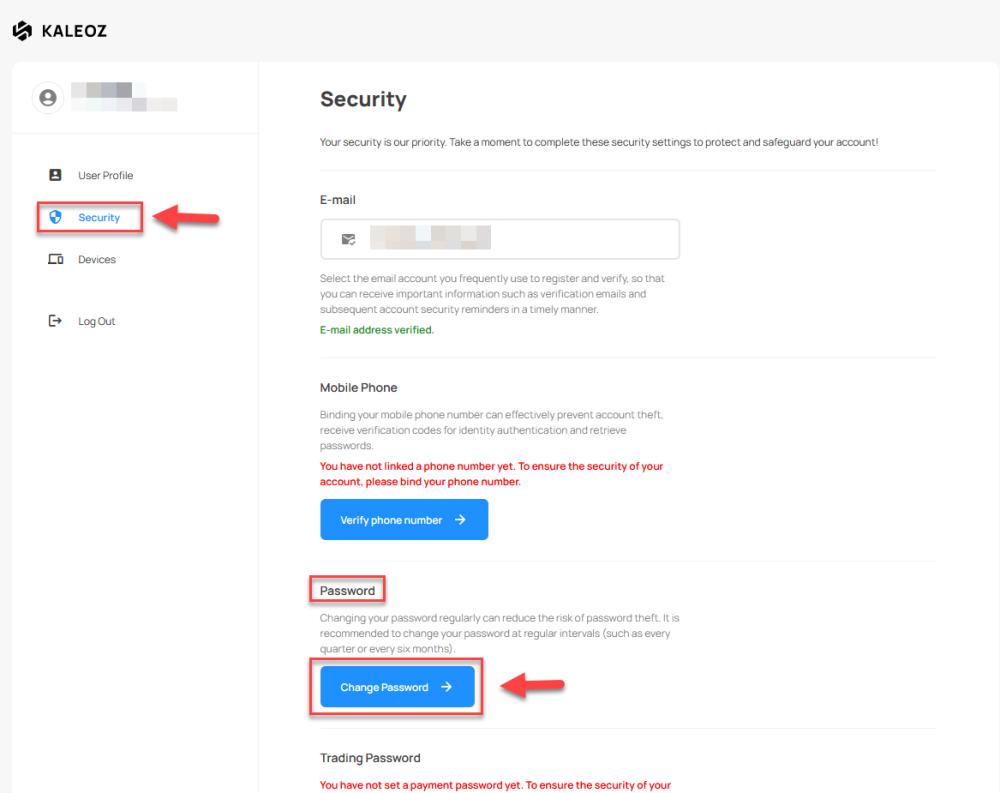Click the Security page heading
The image size is (1000, 793).
pos(363,99)
